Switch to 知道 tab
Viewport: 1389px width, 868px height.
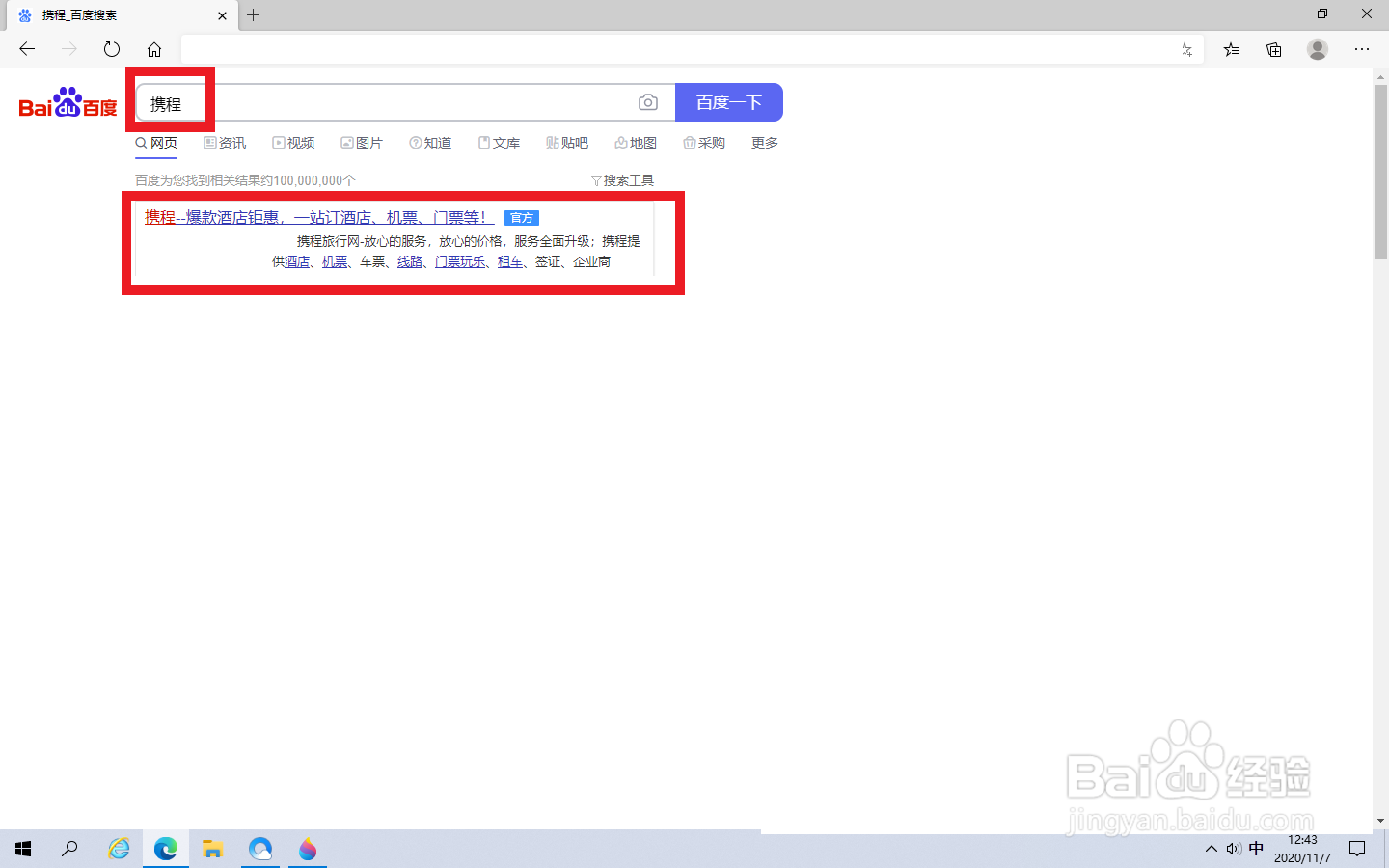(x=430, y=143)
